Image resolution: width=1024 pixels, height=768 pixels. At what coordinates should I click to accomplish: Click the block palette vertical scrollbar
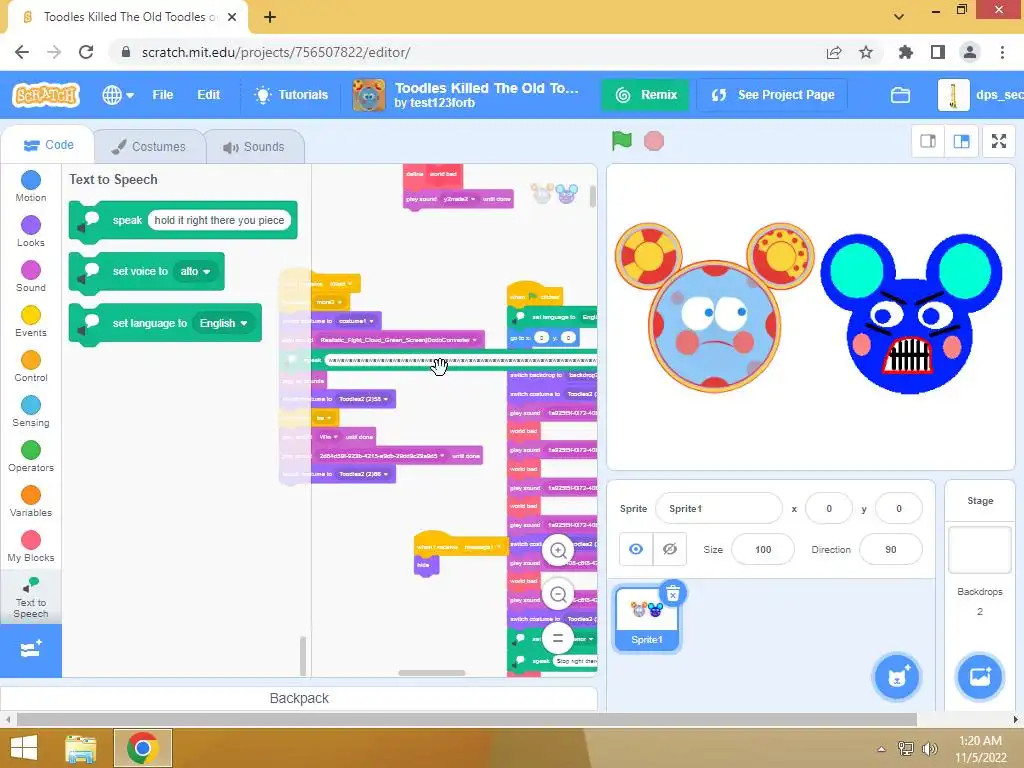[302, 656]
